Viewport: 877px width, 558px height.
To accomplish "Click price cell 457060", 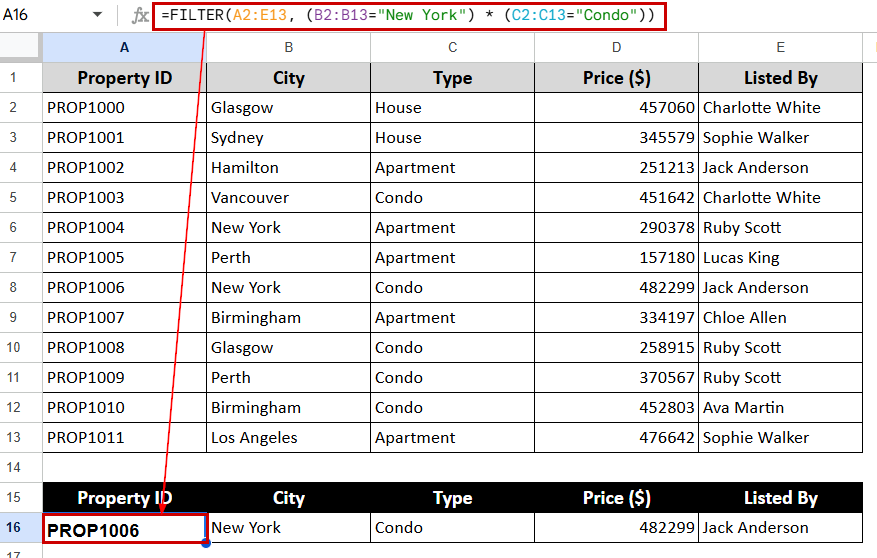I will pos(616,108).
